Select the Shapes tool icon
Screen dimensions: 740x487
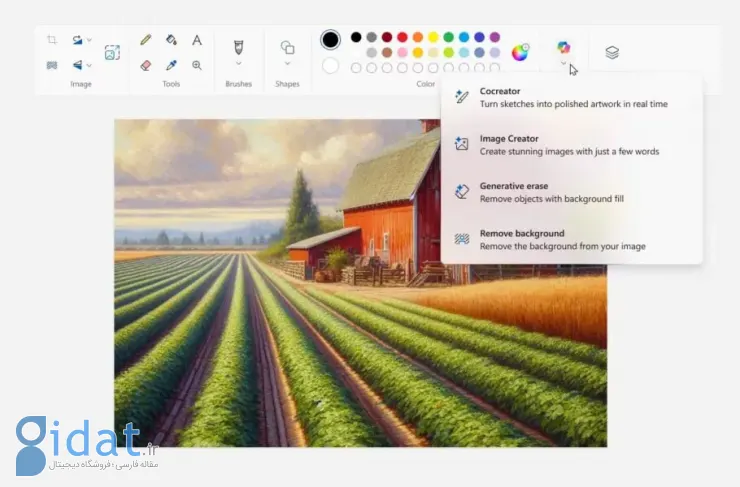coord(287,47)
